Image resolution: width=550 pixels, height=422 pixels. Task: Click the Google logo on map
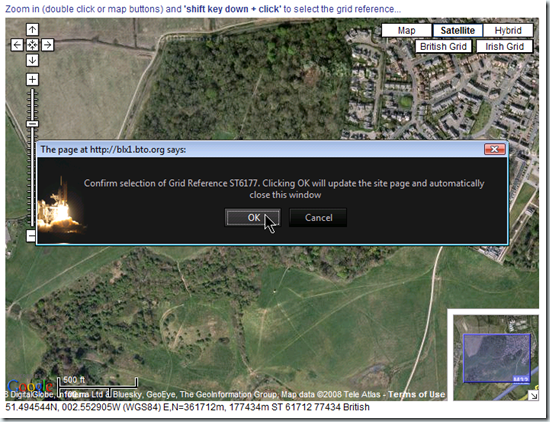[x=30, y=386]
